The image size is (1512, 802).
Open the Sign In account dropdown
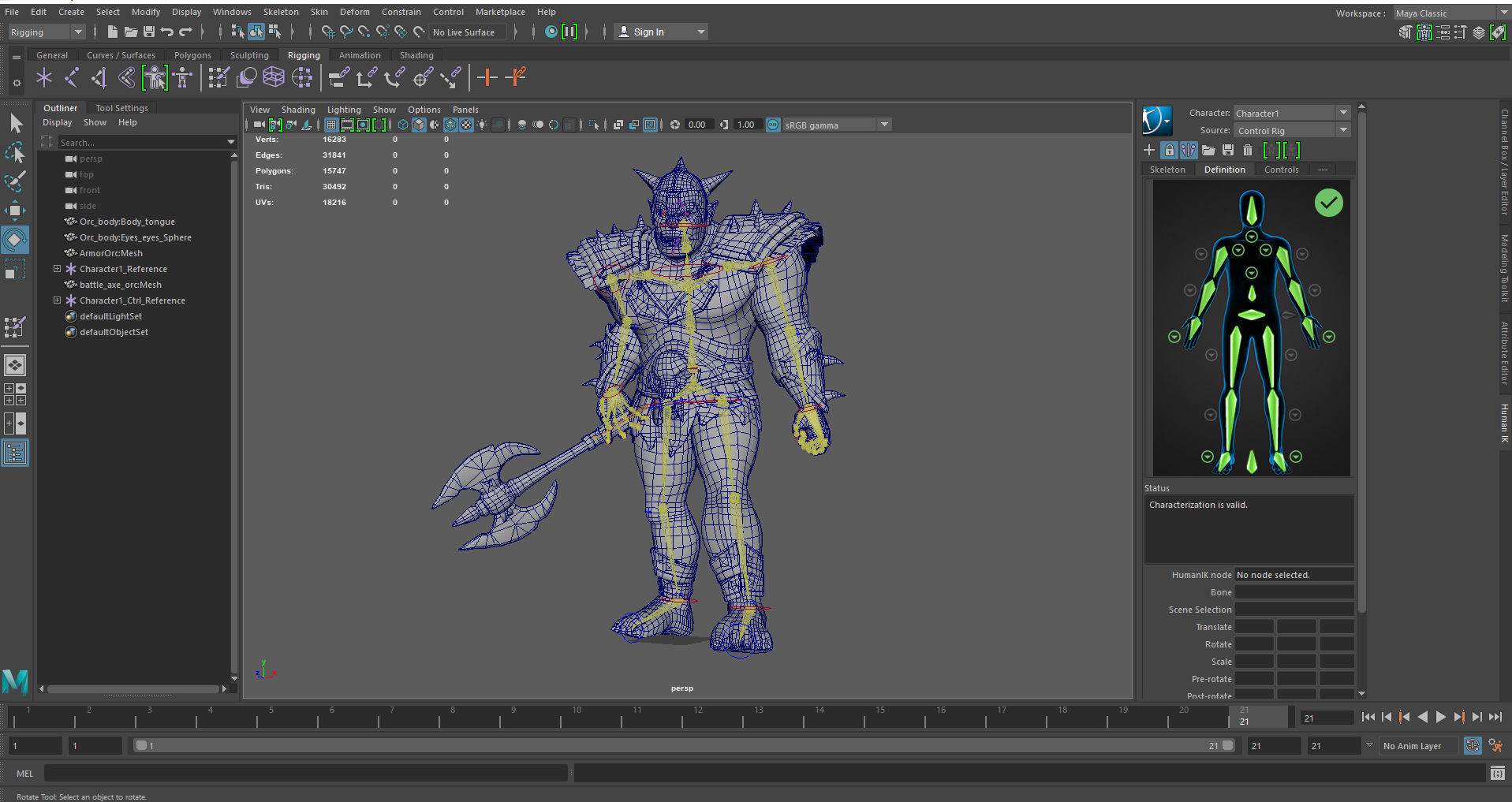tap(661, 32)
